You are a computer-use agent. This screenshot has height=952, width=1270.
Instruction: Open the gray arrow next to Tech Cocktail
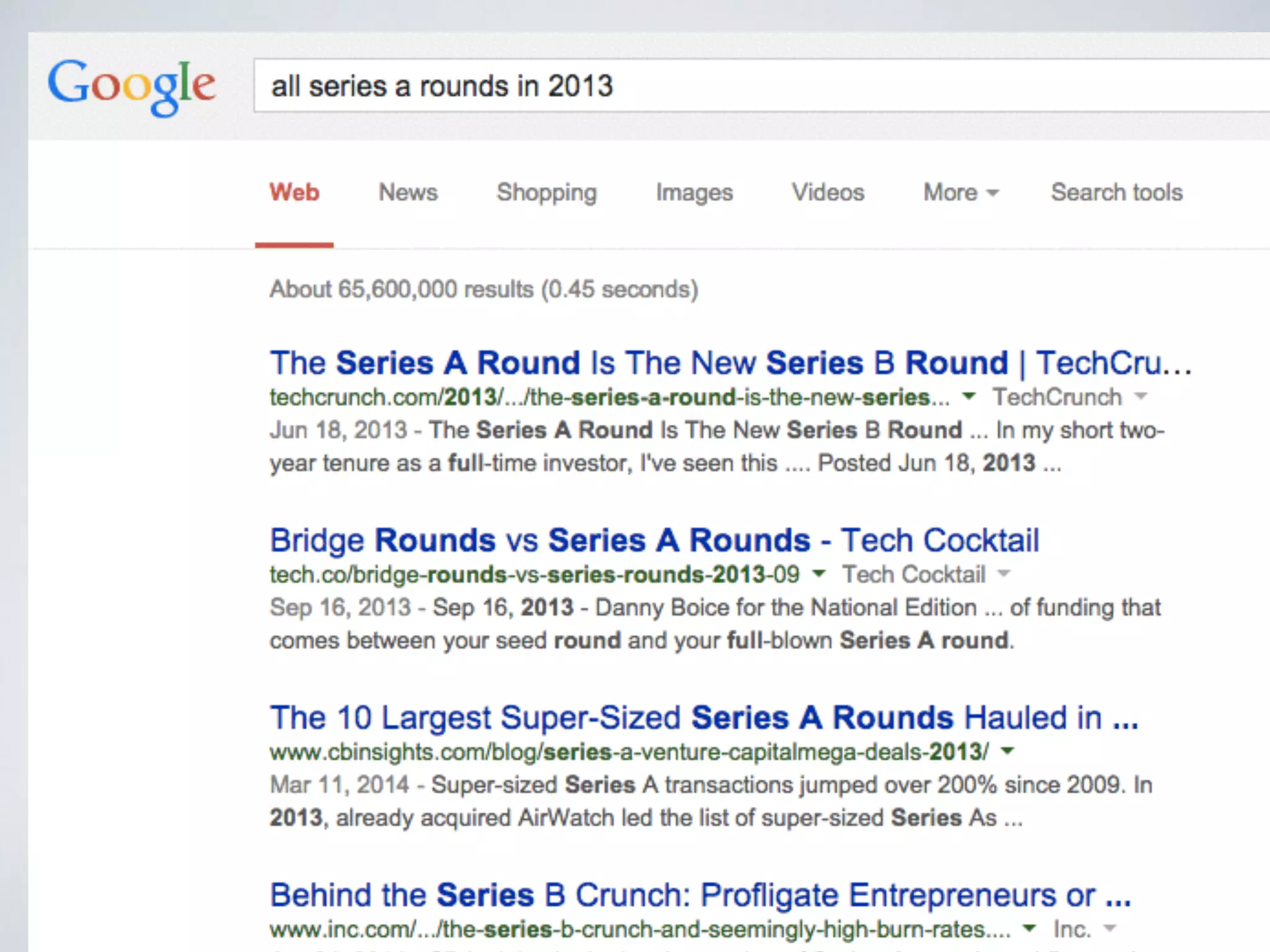coord(1003,573)
